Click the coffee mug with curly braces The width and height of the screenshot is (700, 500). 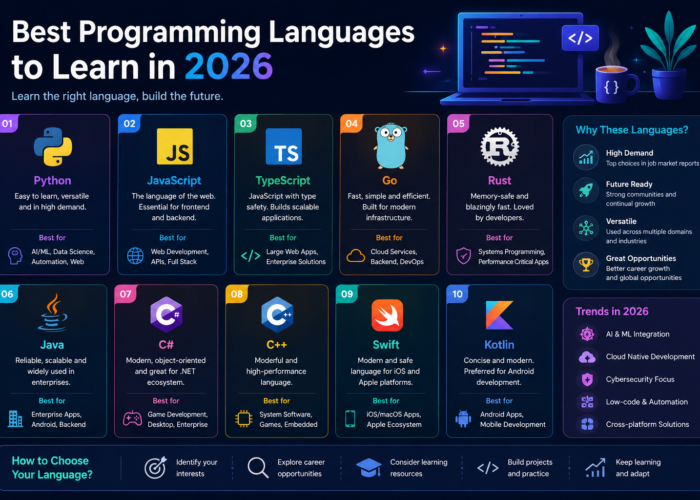(616, 84)
